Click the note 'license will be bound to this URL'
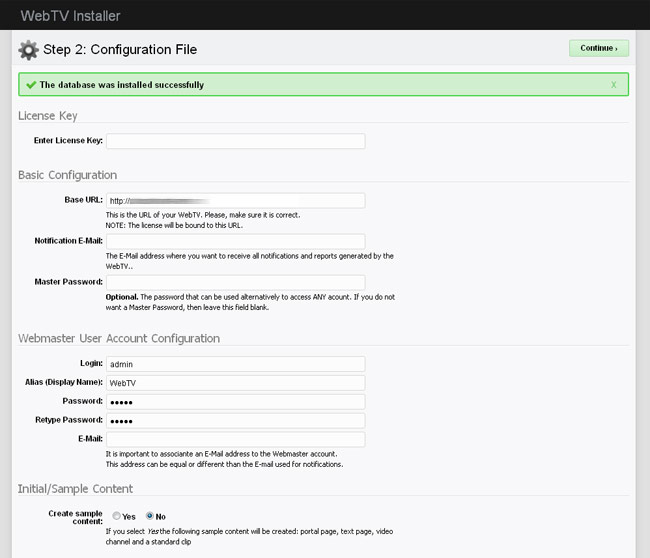 [174, 226]
